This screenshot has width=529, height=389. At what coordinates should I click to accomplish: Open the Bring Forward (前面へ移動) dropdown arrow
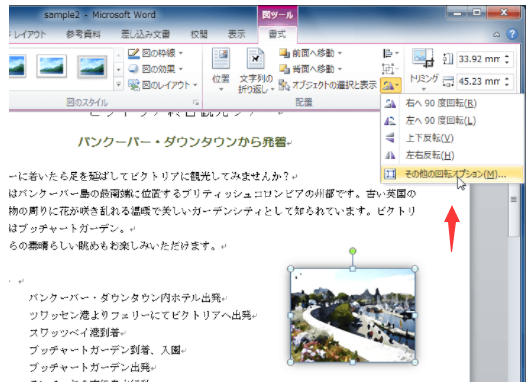tap(340, 53)
